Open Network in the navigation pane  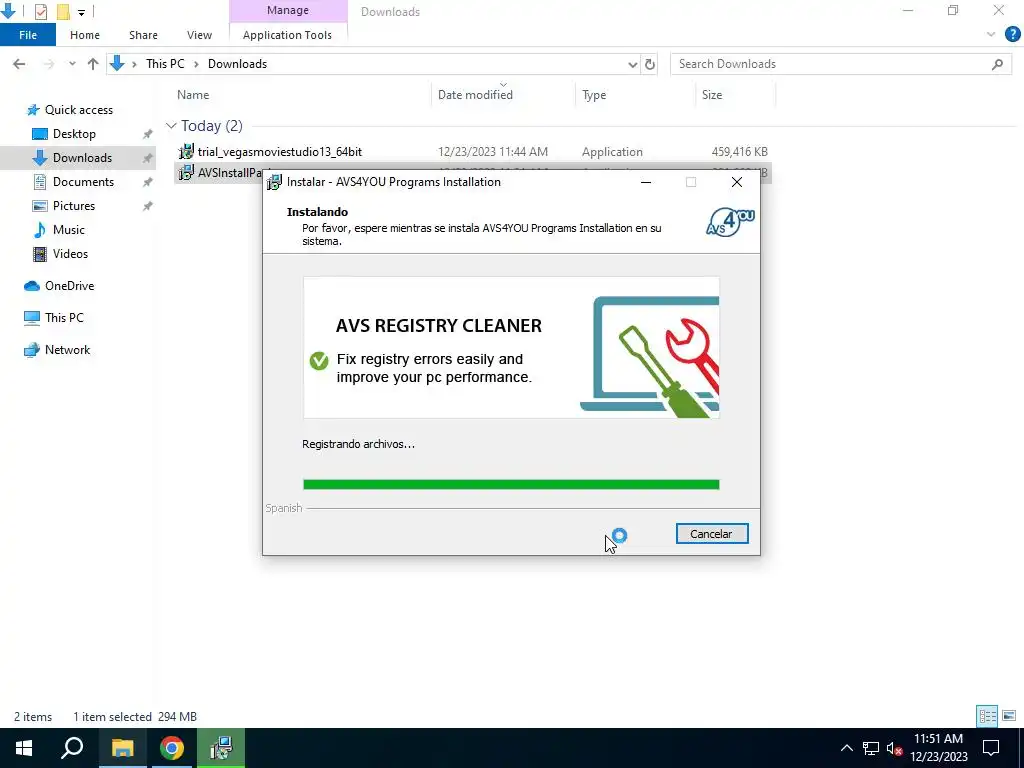point(67,350)
